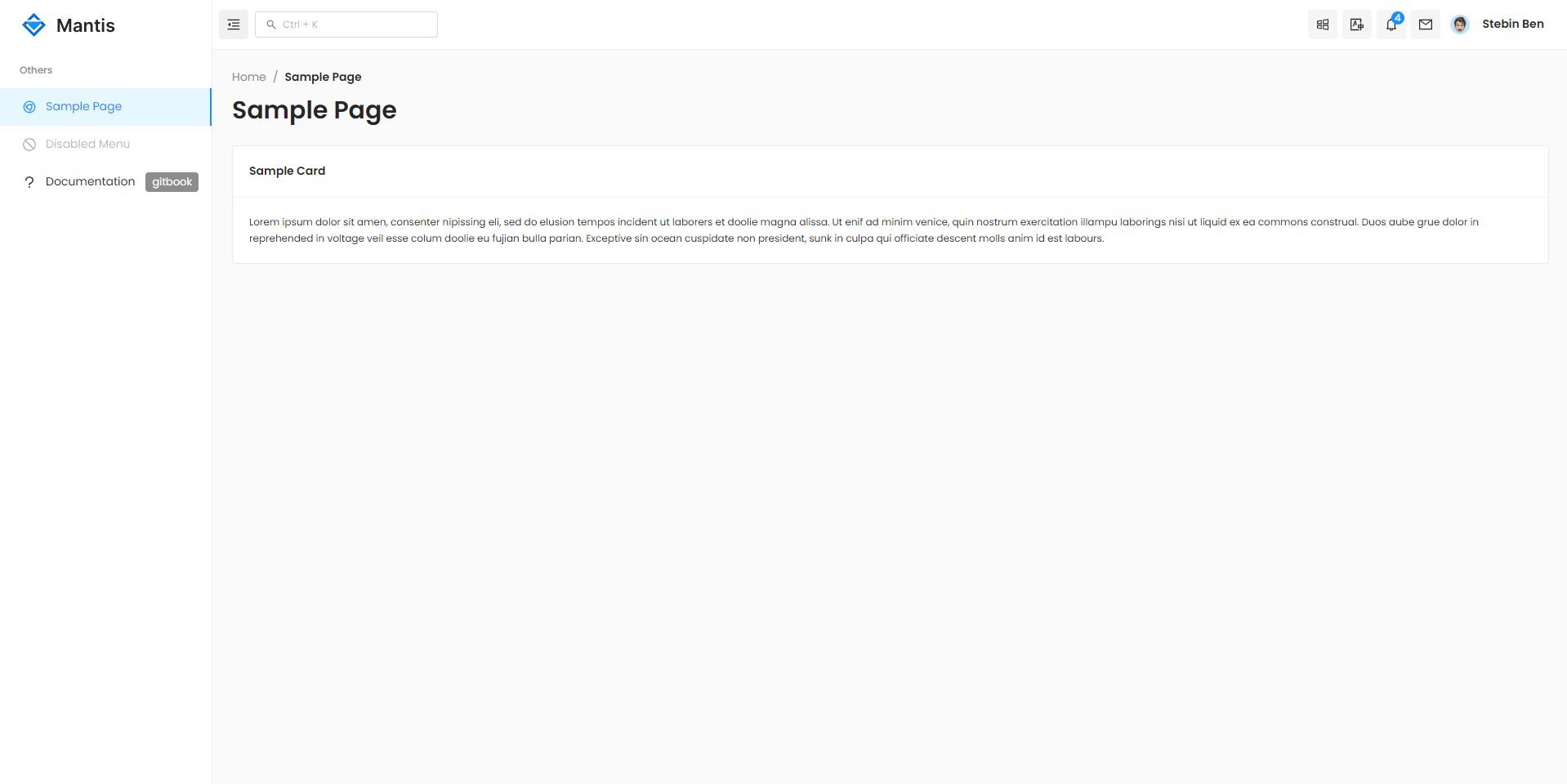Go to Home via the breadcrumb
This screenshot has width=1567, height=784.
tap(248, 77)
